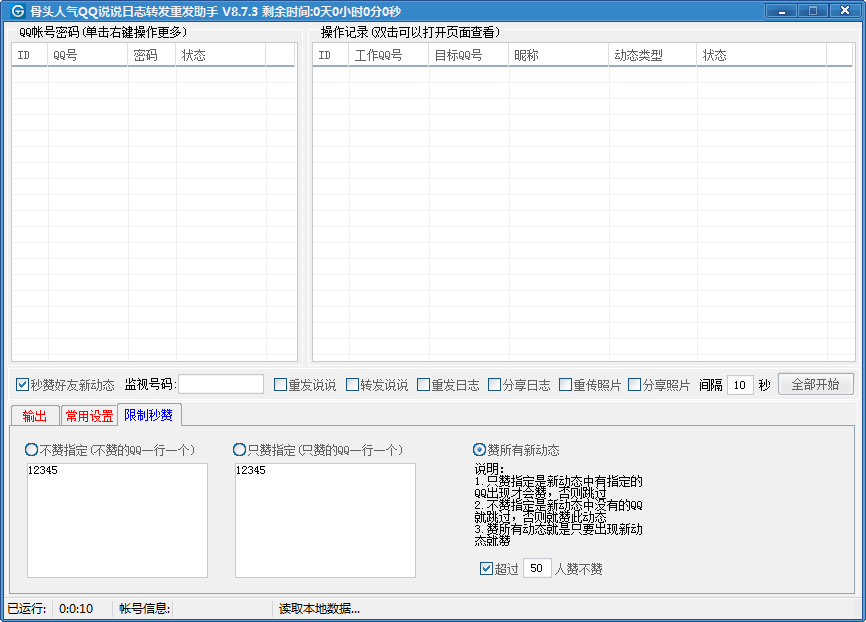Check the 分享照片 option
This screenshot has height=622, width=866.
[x=635, y=385]
